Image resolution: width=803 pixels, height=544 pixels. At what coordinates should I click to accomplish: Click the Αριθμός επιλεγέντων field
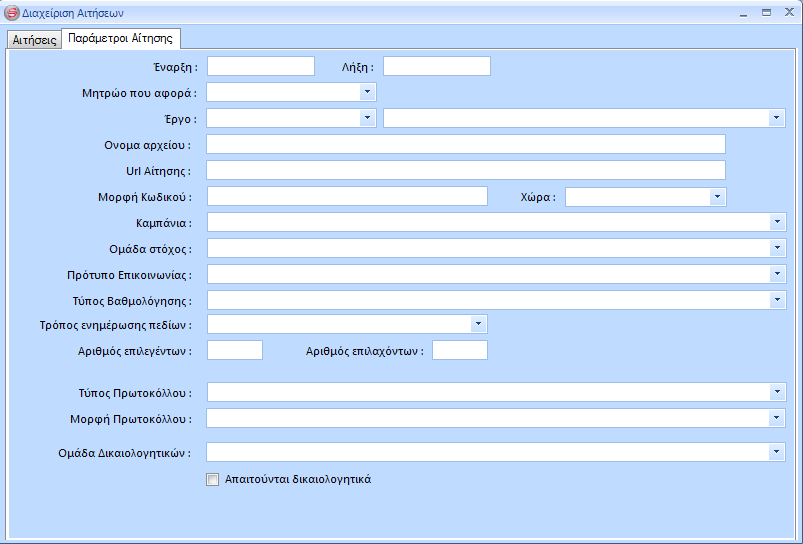[x=234, y=350]
